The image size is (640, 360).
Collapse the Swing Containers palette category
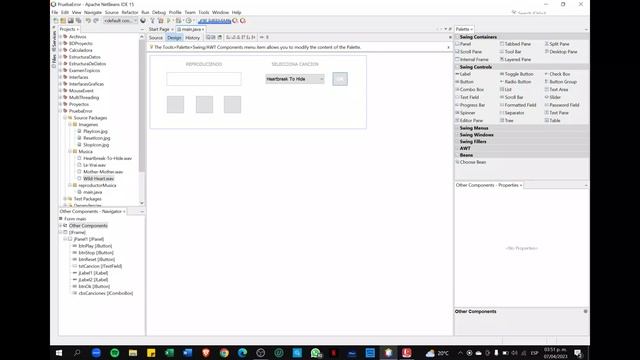click(522, 37)
